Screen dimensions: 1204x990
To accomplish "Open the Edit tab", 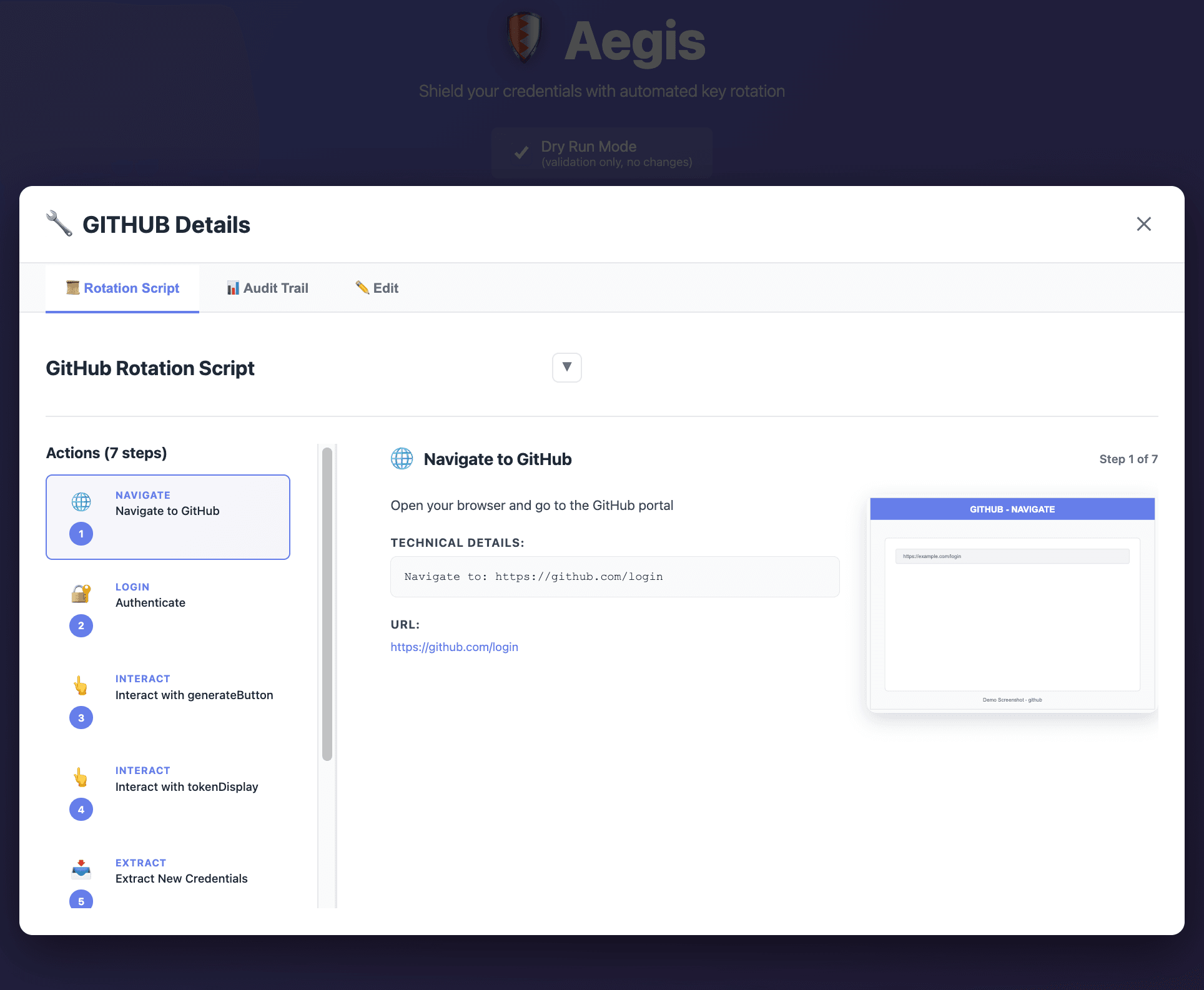I will tap(377, 288).
